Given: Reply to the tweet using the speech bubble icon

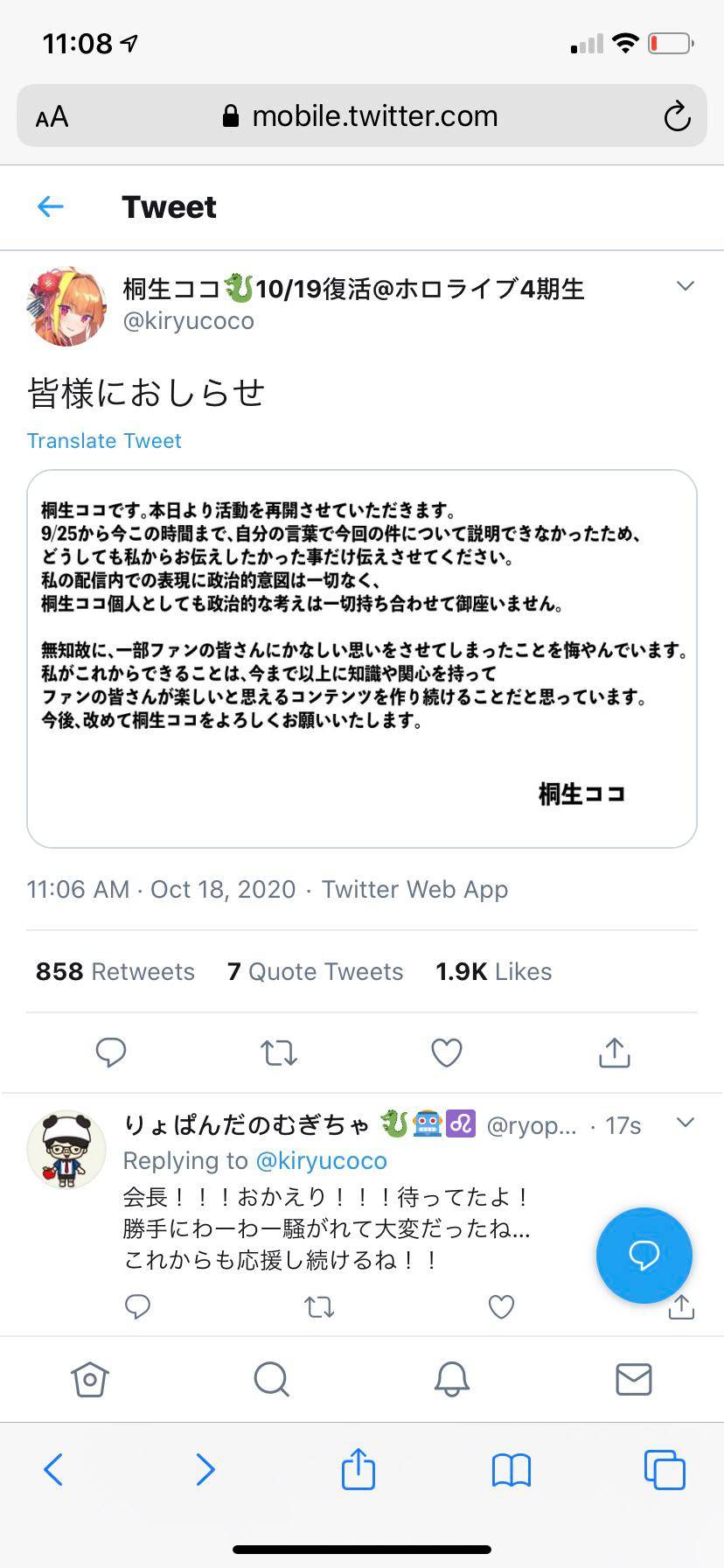Looking at the screenshot, I should [x=111, y=1053].
